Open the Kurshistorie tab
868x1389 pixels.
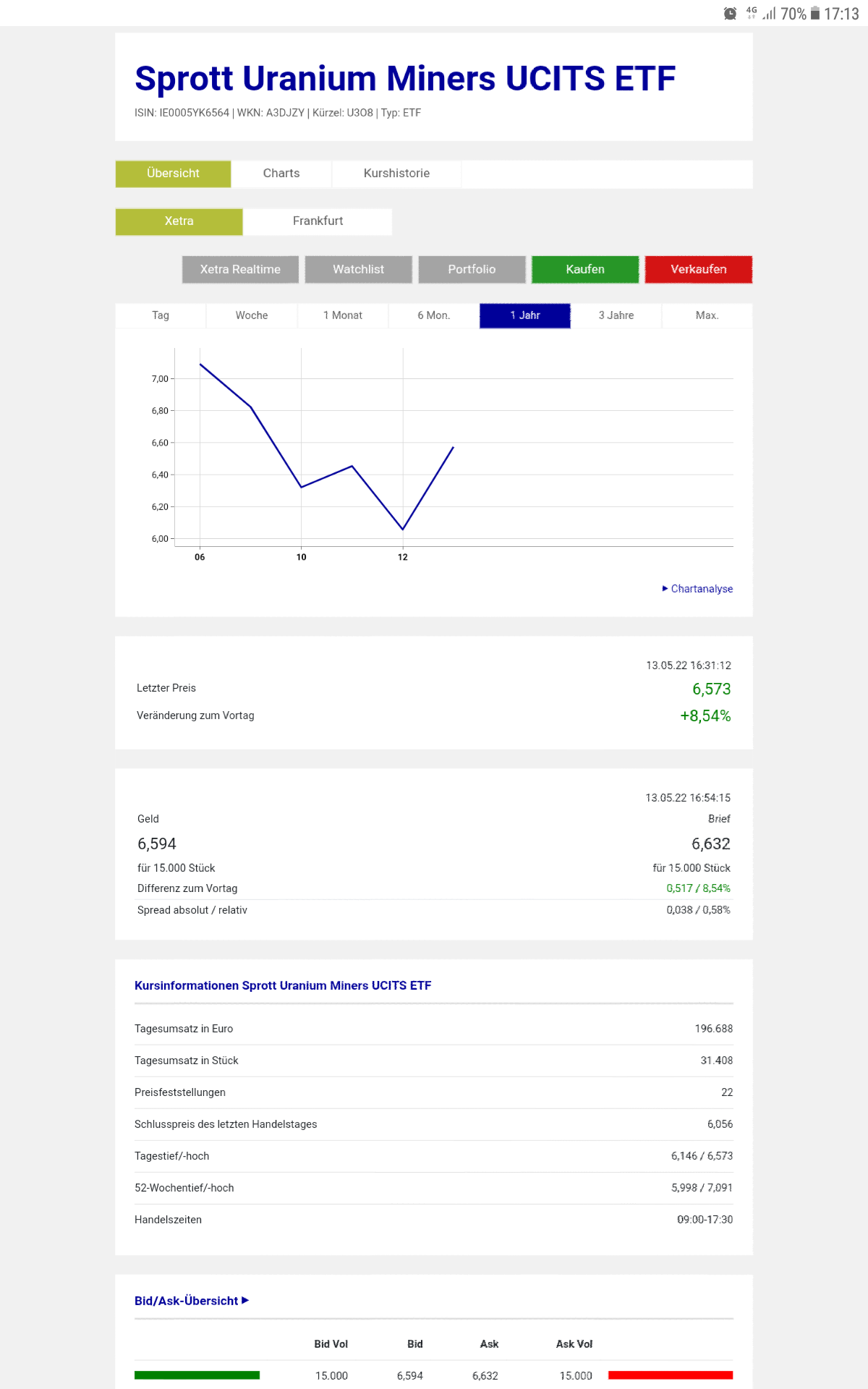396,174
